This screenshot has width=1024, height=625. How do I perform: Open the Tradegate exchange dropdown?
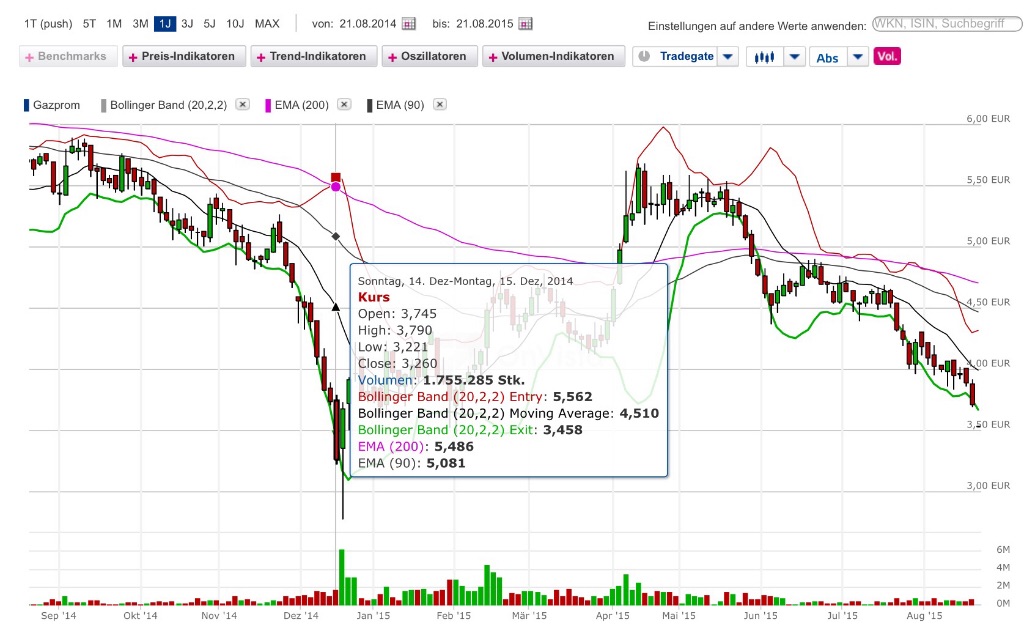click(x=727, y=56)
